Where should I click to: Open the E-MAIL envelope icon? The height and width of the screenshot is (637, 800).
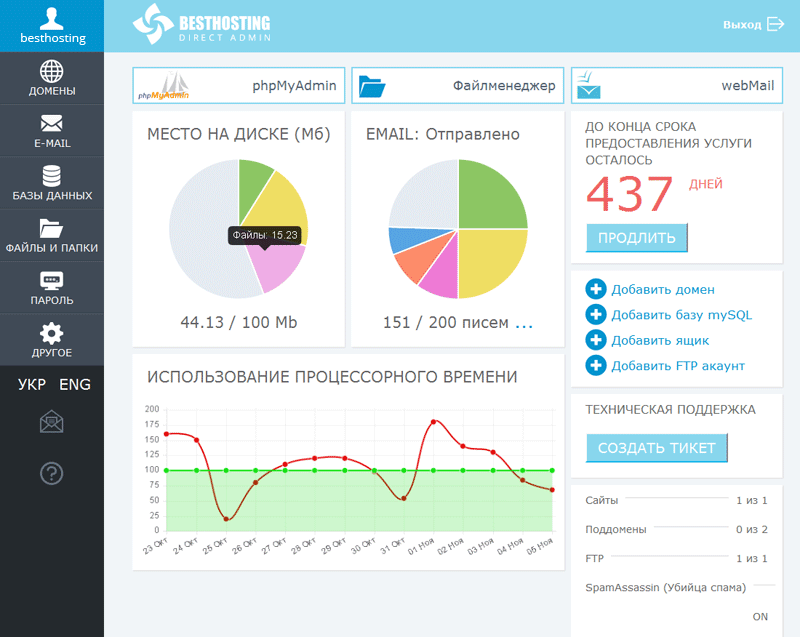[x=52, y=123]
